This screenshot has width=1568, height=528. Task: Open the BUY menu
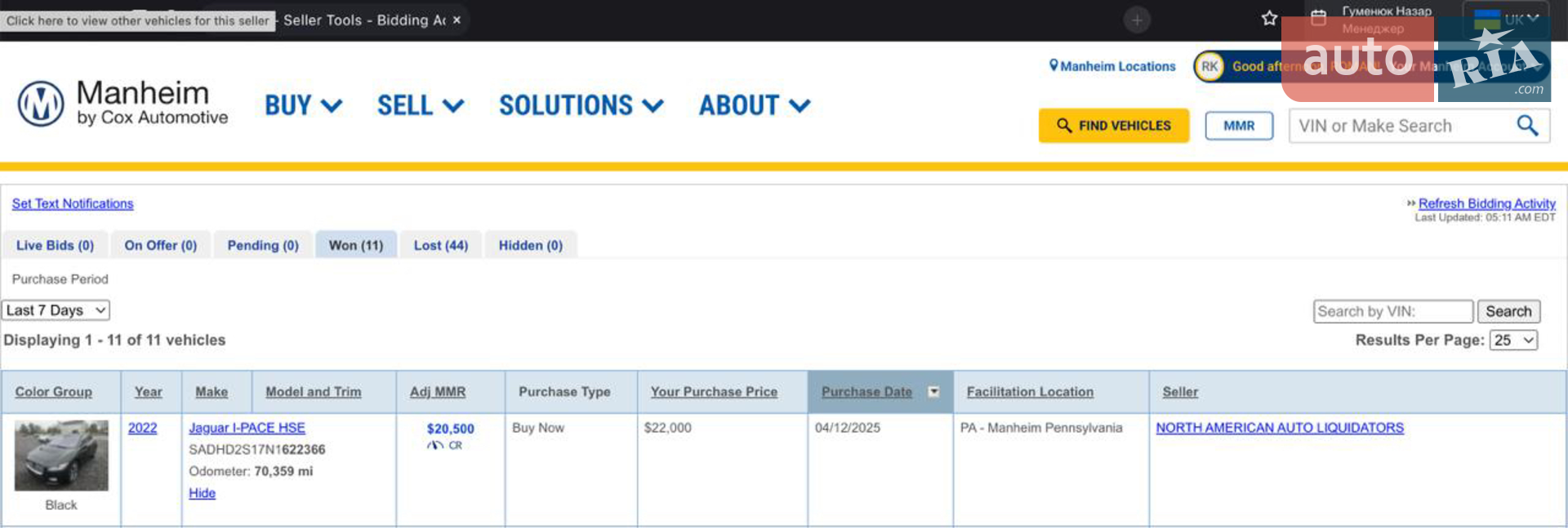pyautogui.click(x=303, y=105)
